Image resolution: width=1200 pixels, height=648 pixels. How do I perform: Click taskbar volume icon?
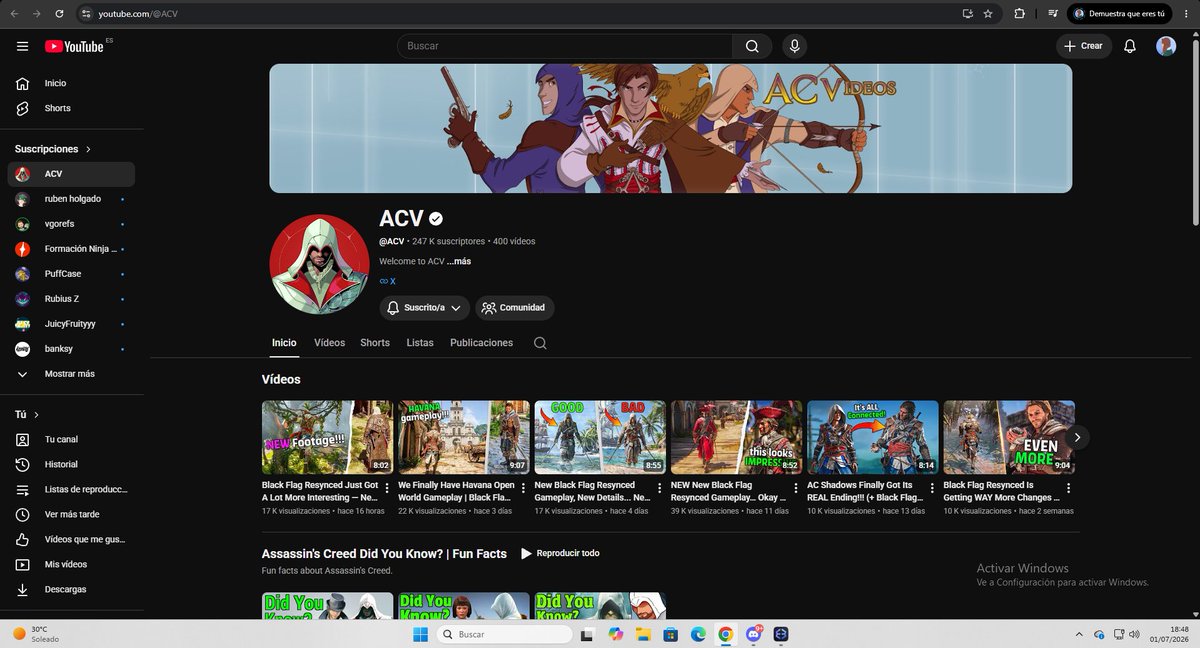[x=1133, y=634]
